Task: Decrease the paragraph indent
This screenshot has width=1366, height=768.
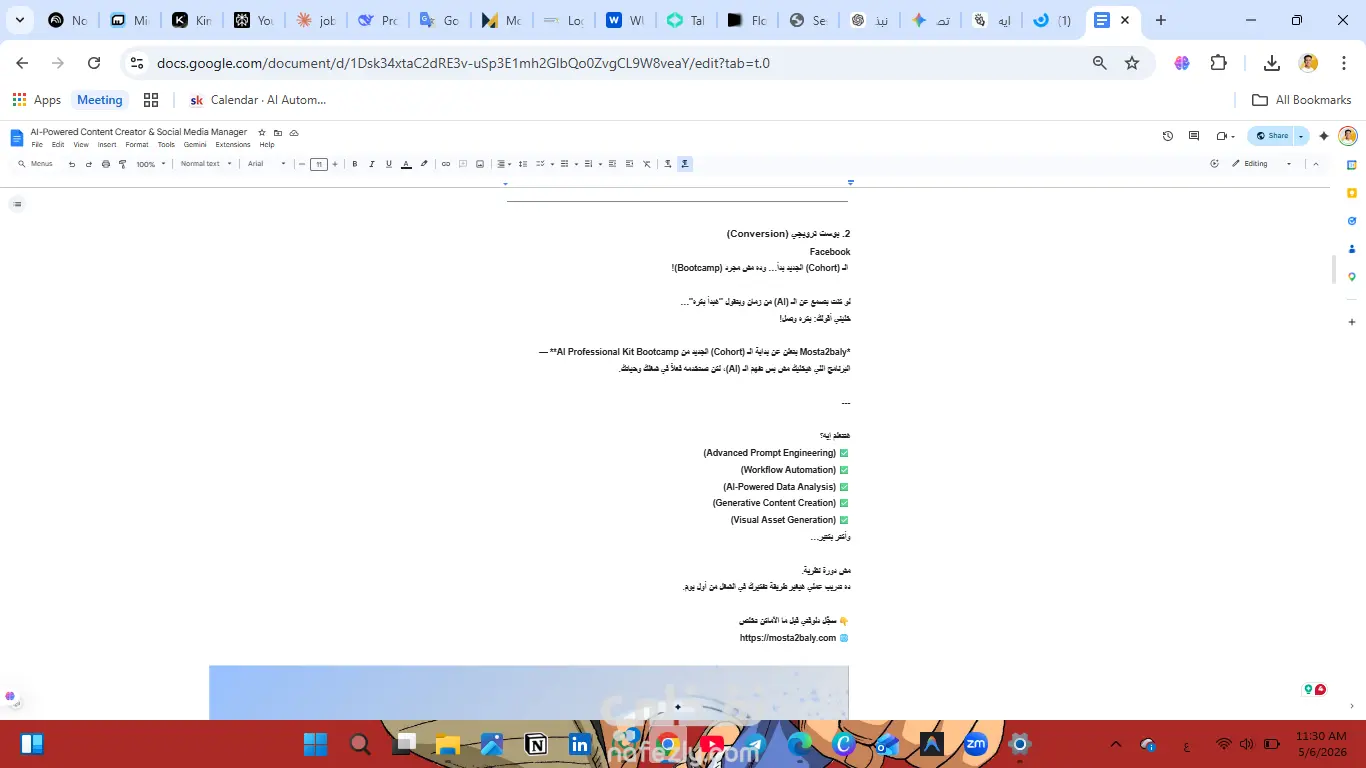Action: [612, 164]
